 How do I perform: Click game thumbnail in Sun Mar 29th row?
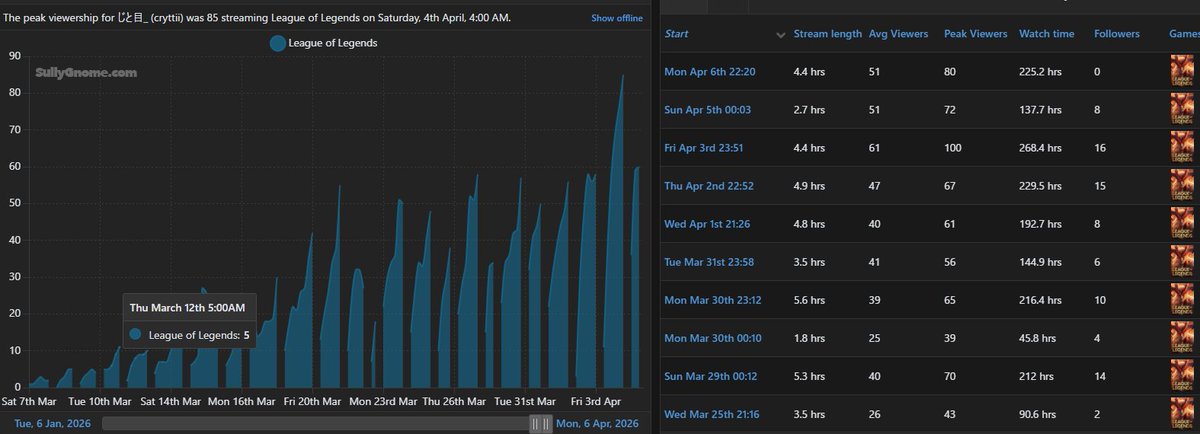click(x=1184, y=376)
